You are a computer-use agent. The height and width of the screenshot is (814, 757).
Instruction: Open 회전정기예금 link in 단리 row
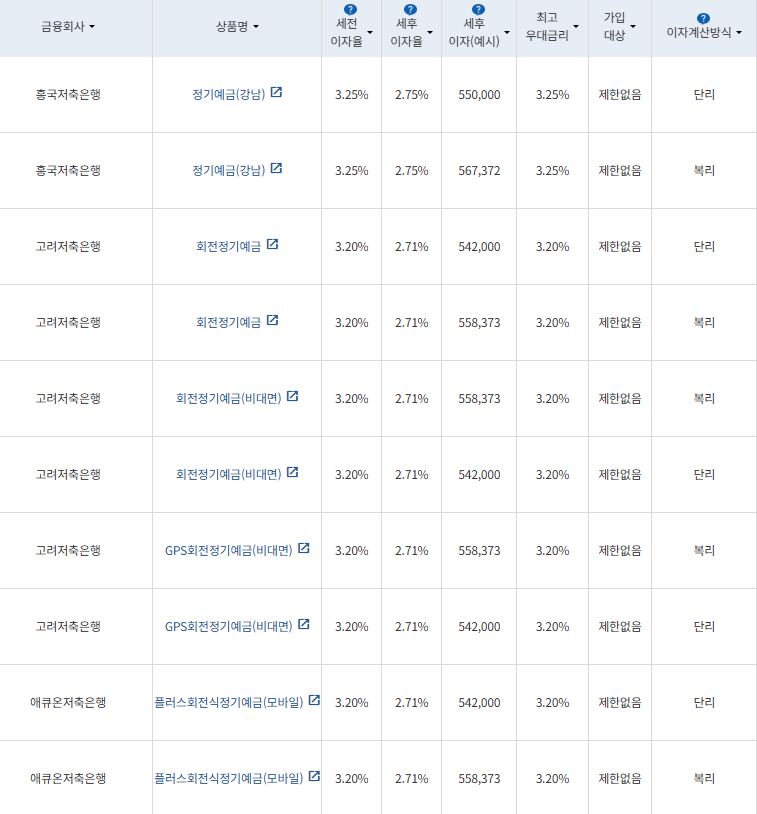228,247
